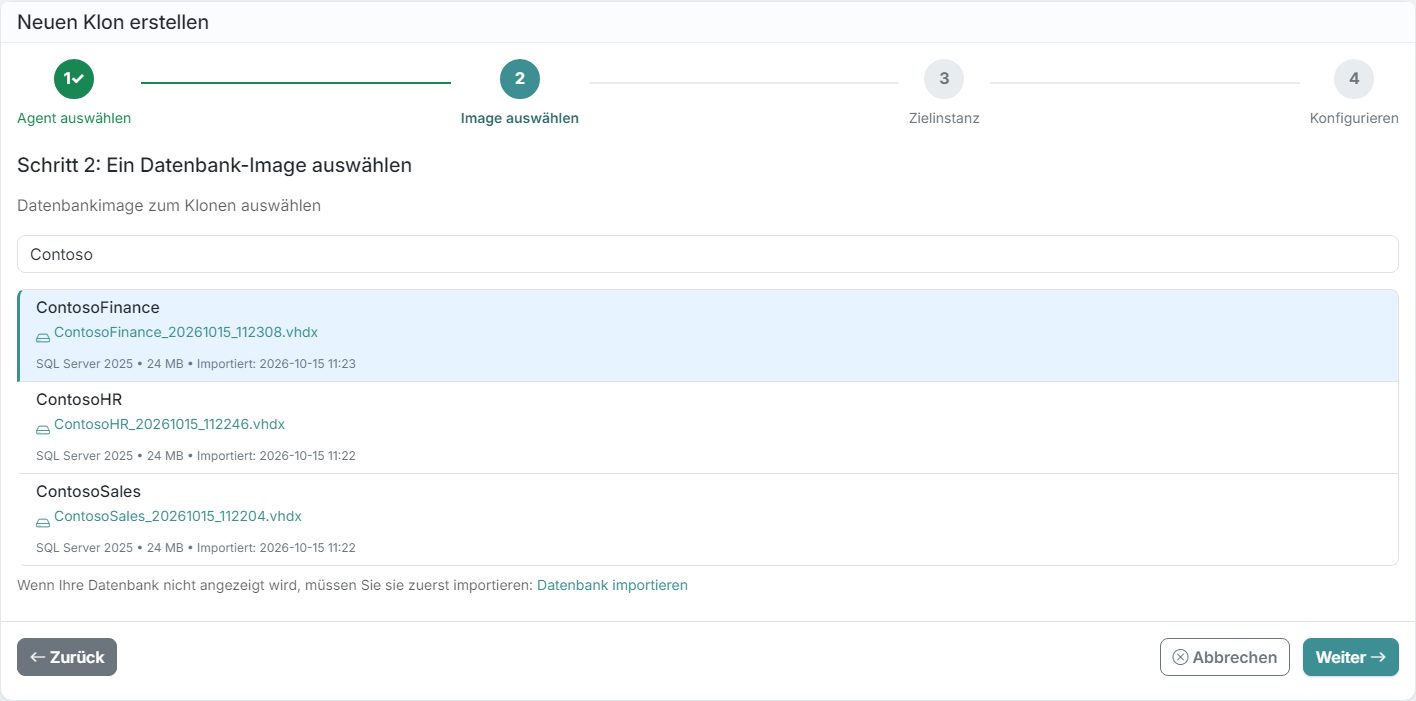Select the ContosoHR database image
Image resolution: width=1416 pixels, height=701 pixels.
coord(708,428)
